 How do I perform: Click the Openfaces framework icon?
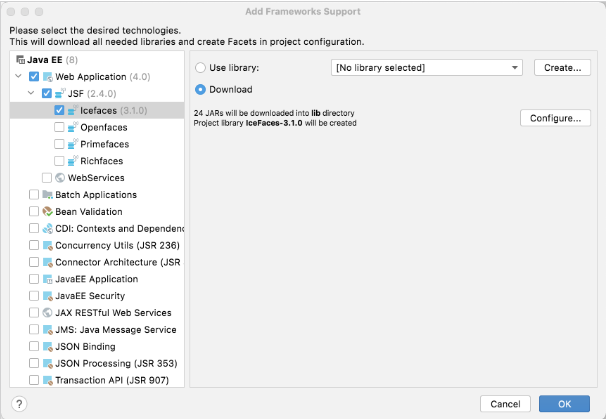point(73,128)
